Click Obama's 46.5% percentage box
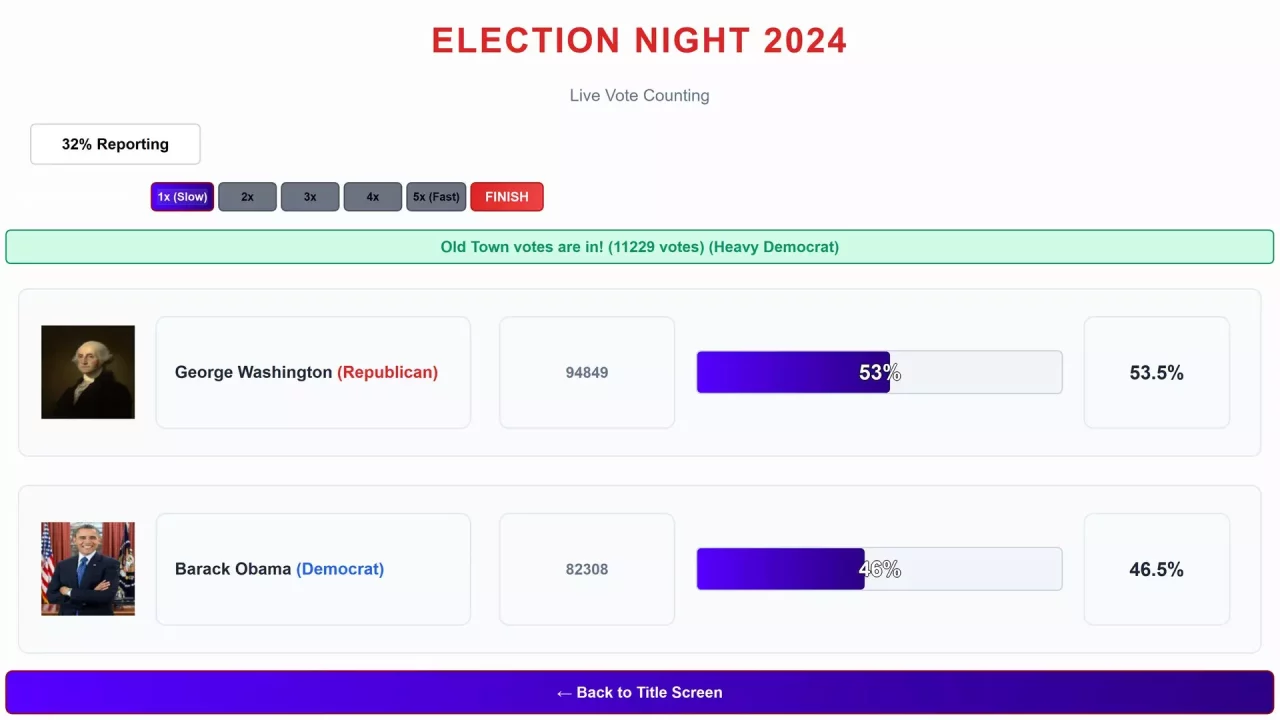 1156,568
